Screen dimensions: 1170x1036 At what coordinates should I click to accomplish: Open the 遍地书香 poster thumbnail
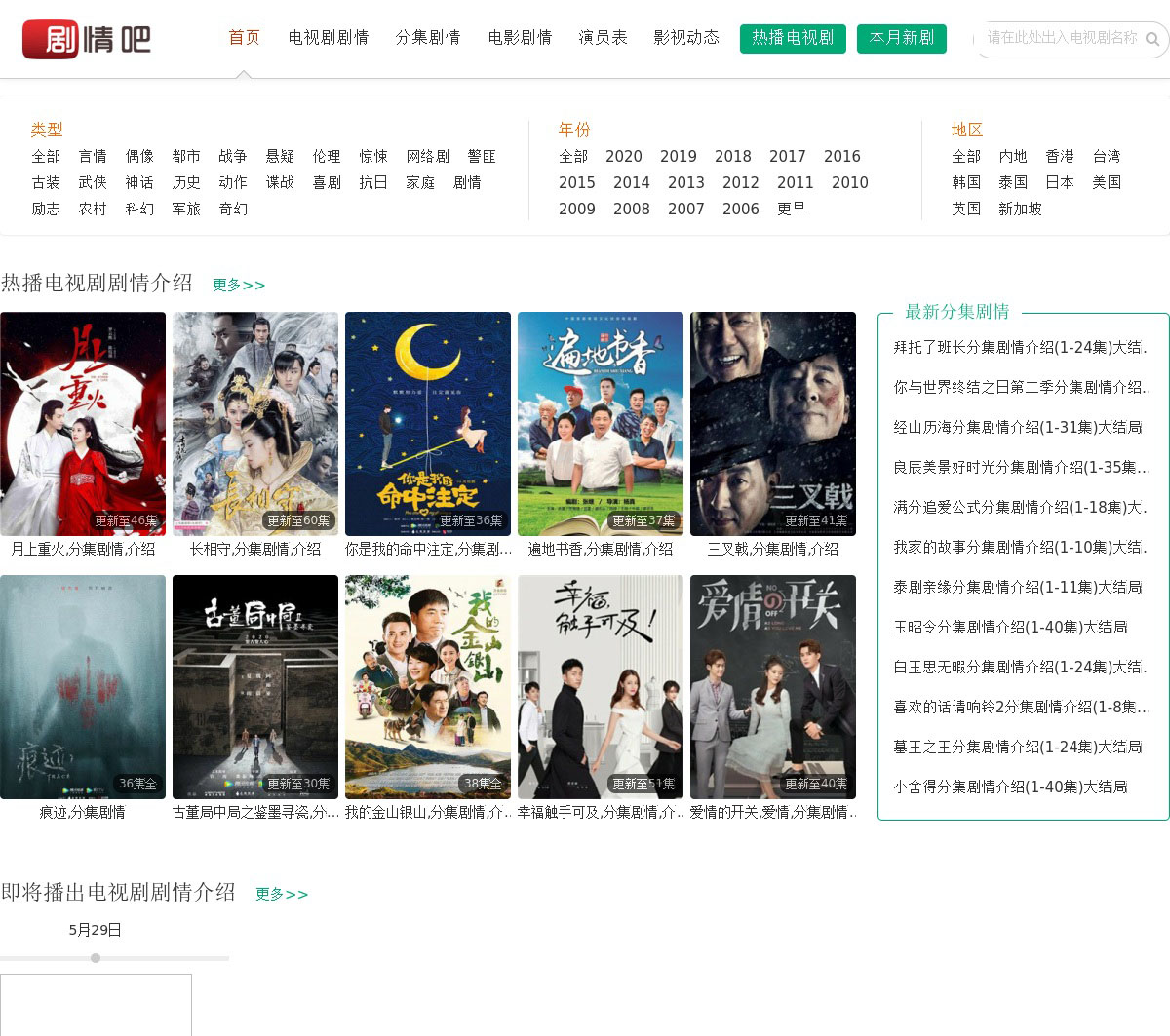[x=601, y=424]
